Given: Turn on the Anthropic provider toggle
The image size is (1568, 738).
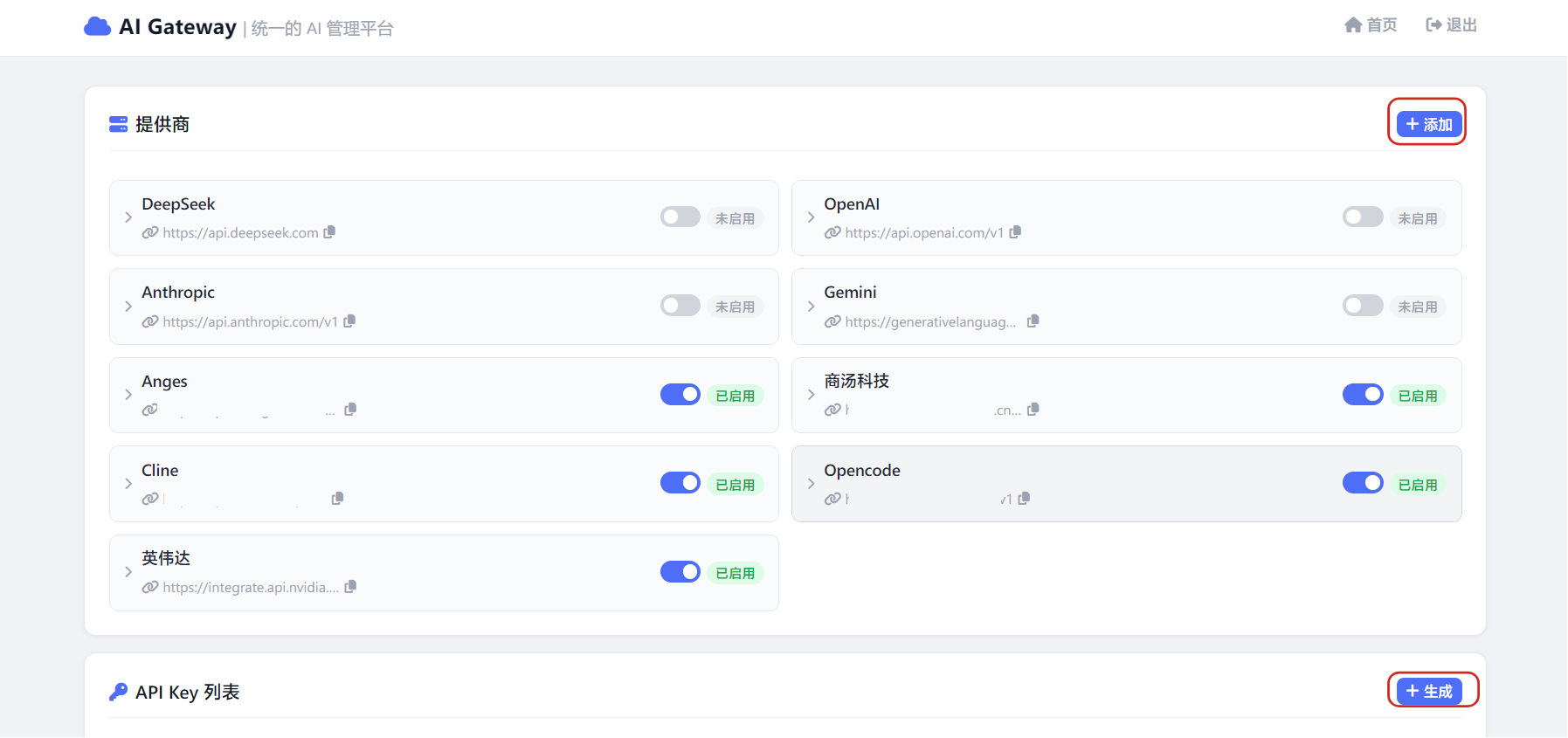Looking at the screenshot, I should coord(680,306).
